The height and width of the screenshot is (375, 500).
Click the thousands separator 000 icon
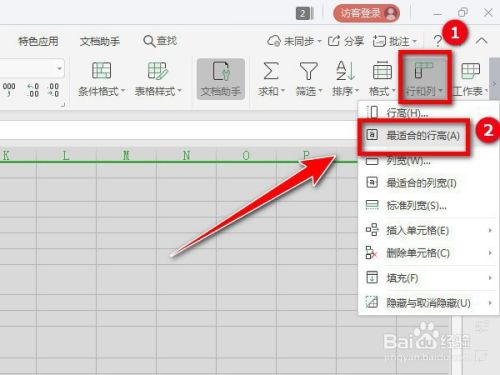(x=9, y=90)
